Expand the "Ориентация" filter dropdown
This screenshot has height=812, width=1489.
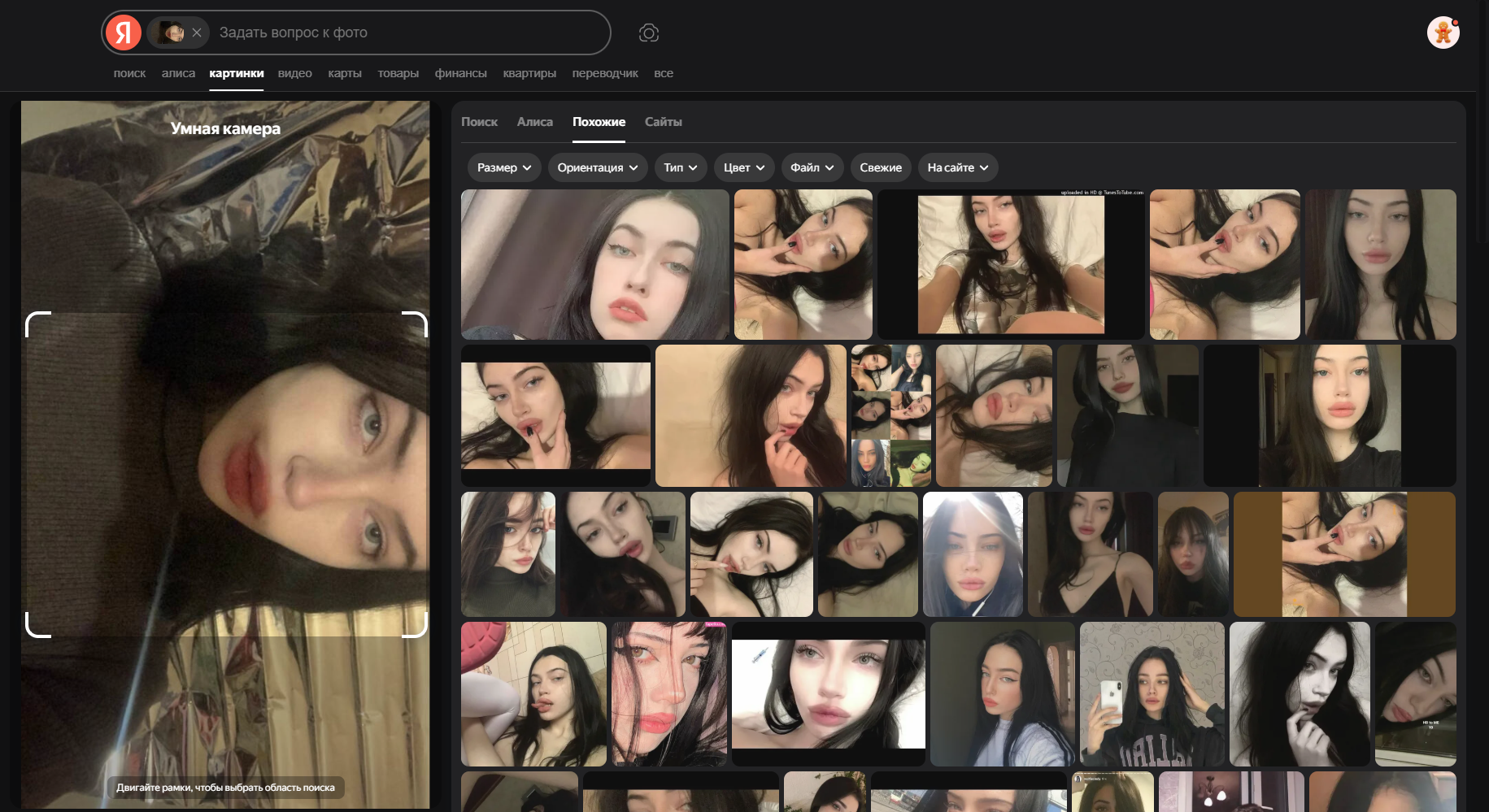(598, 167)
